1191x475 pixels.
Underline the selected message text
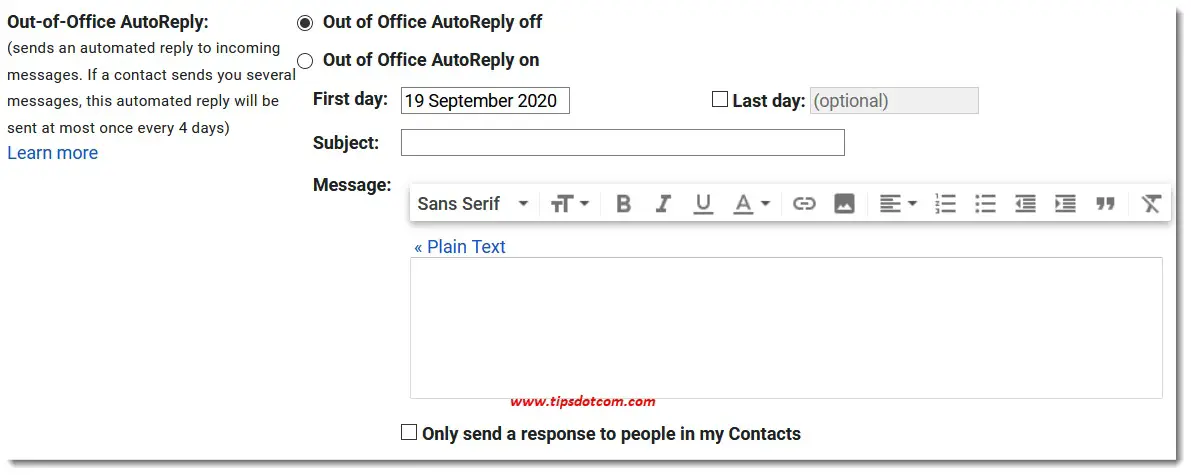(x=703, y=204)
